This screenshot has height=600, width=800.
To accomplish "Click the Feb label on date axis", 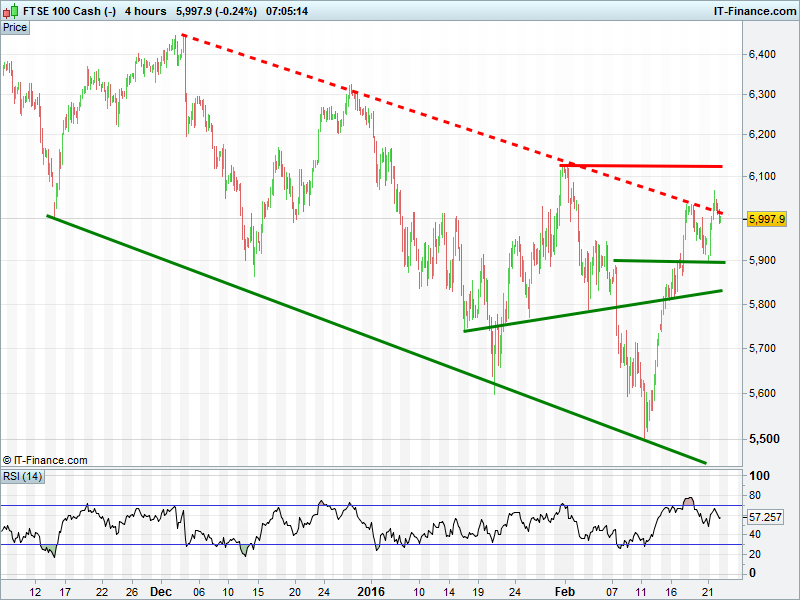I will [x=565, y=591].
